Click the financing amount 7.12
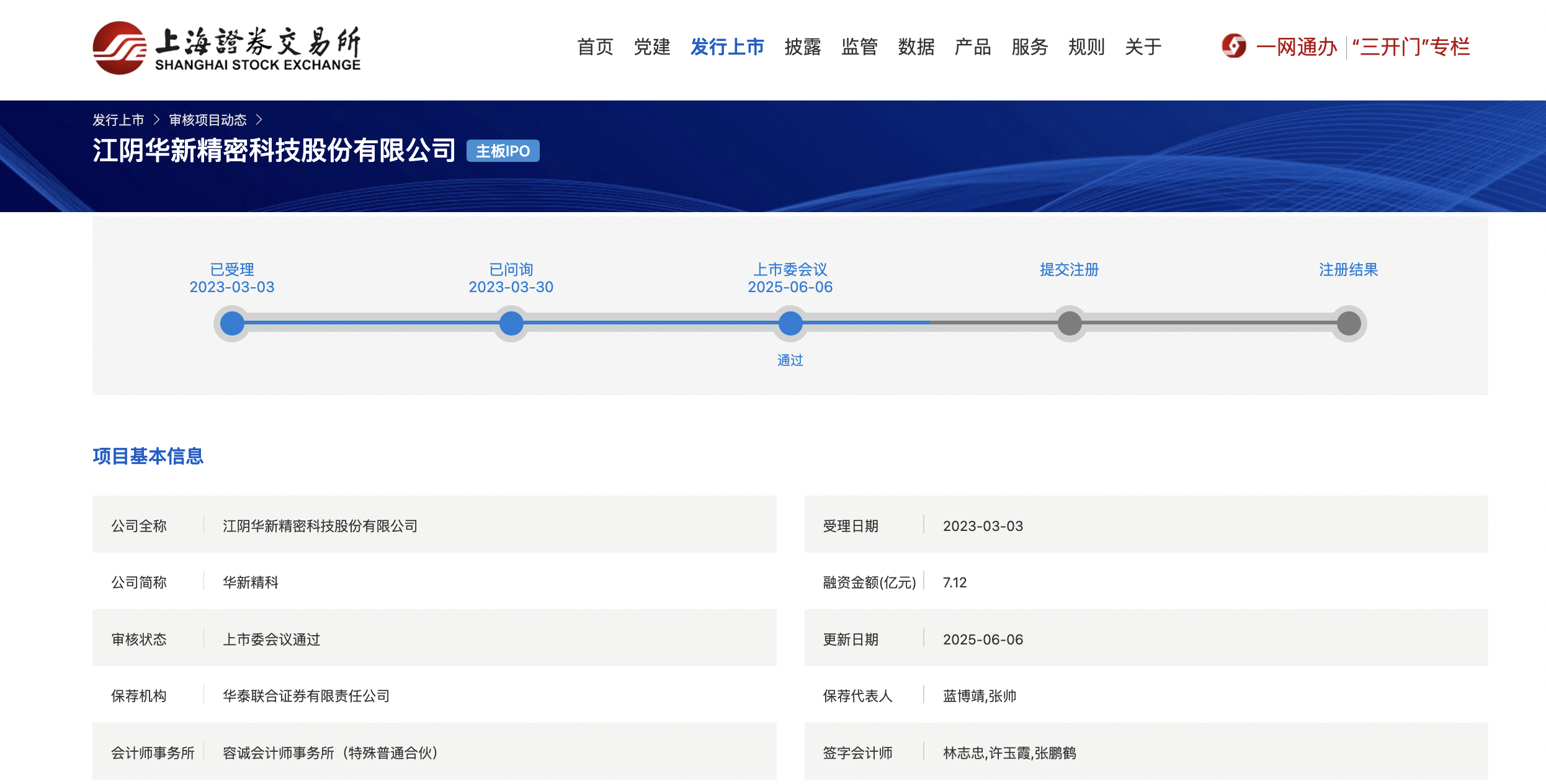 (x=955, y=582)
